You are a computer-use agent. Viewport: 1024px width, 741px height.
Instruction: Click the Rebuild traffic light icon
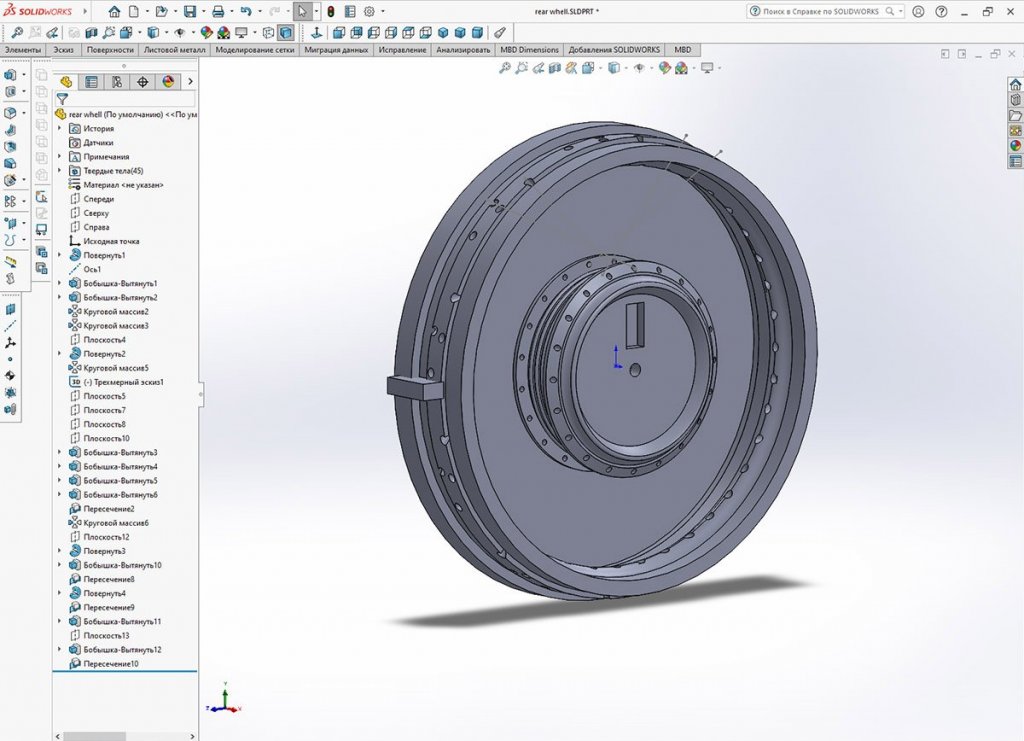point(330,12)
